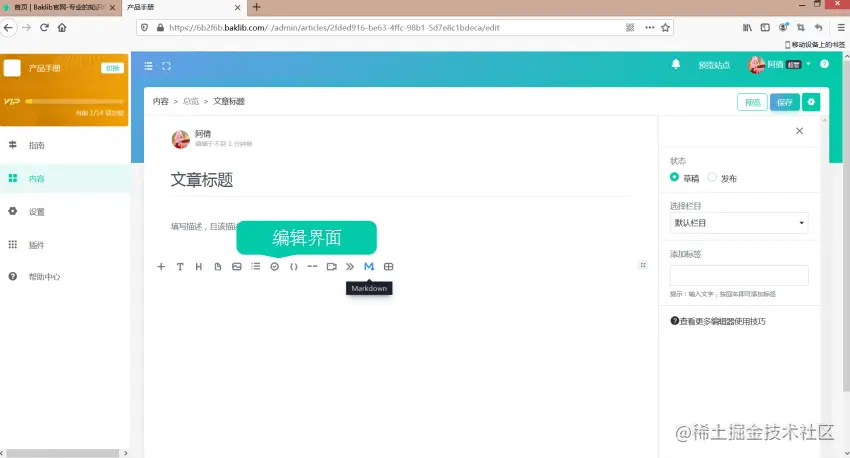Viewport: 850px width, 458px height.
Task: Insert a checklist block
Action: click(x=275, y=267)
